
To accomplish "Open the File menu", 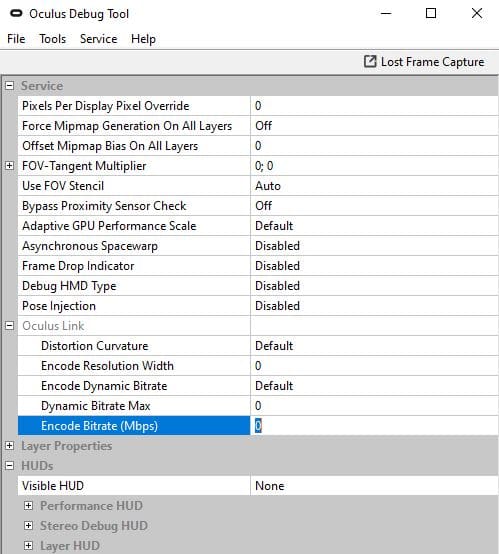I will click(x=16, y=39).
